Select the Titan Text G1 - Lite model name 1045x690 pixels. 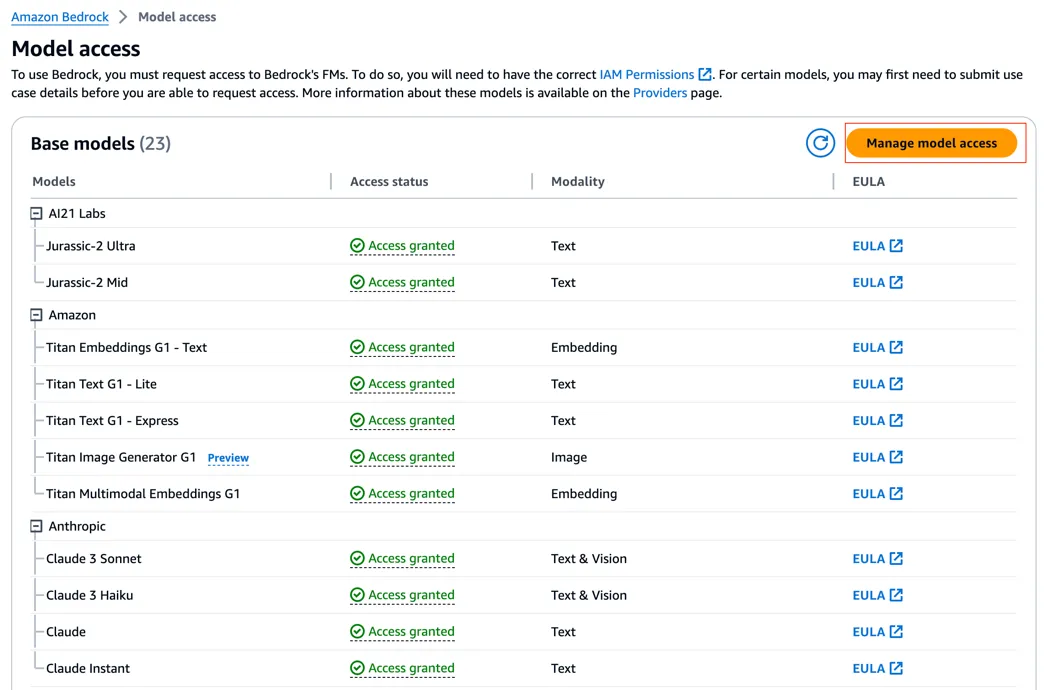click(x=101, y=384)
